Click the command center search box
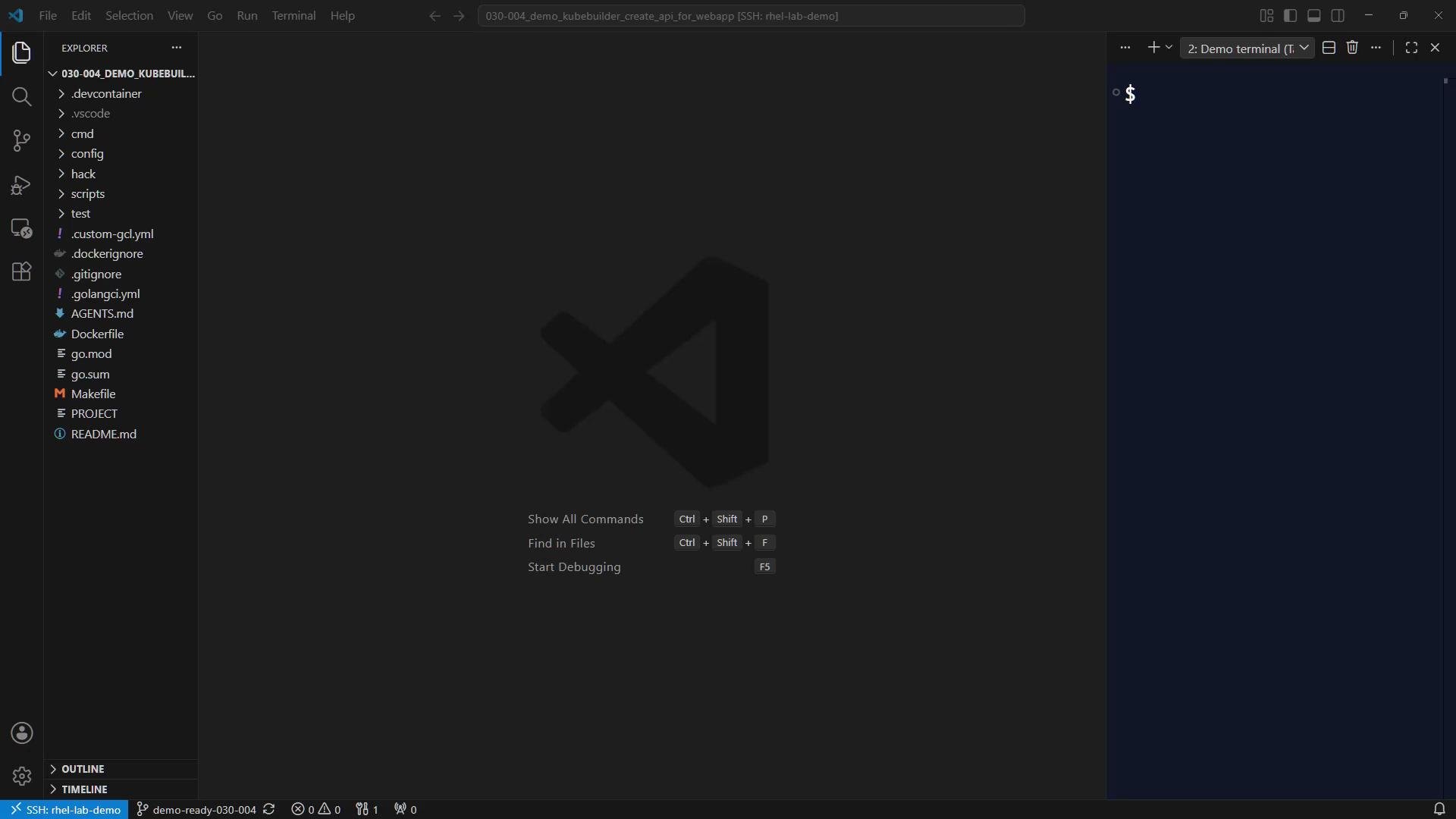This screenshot has height=819, width=1456. click(x=751, y=16)
